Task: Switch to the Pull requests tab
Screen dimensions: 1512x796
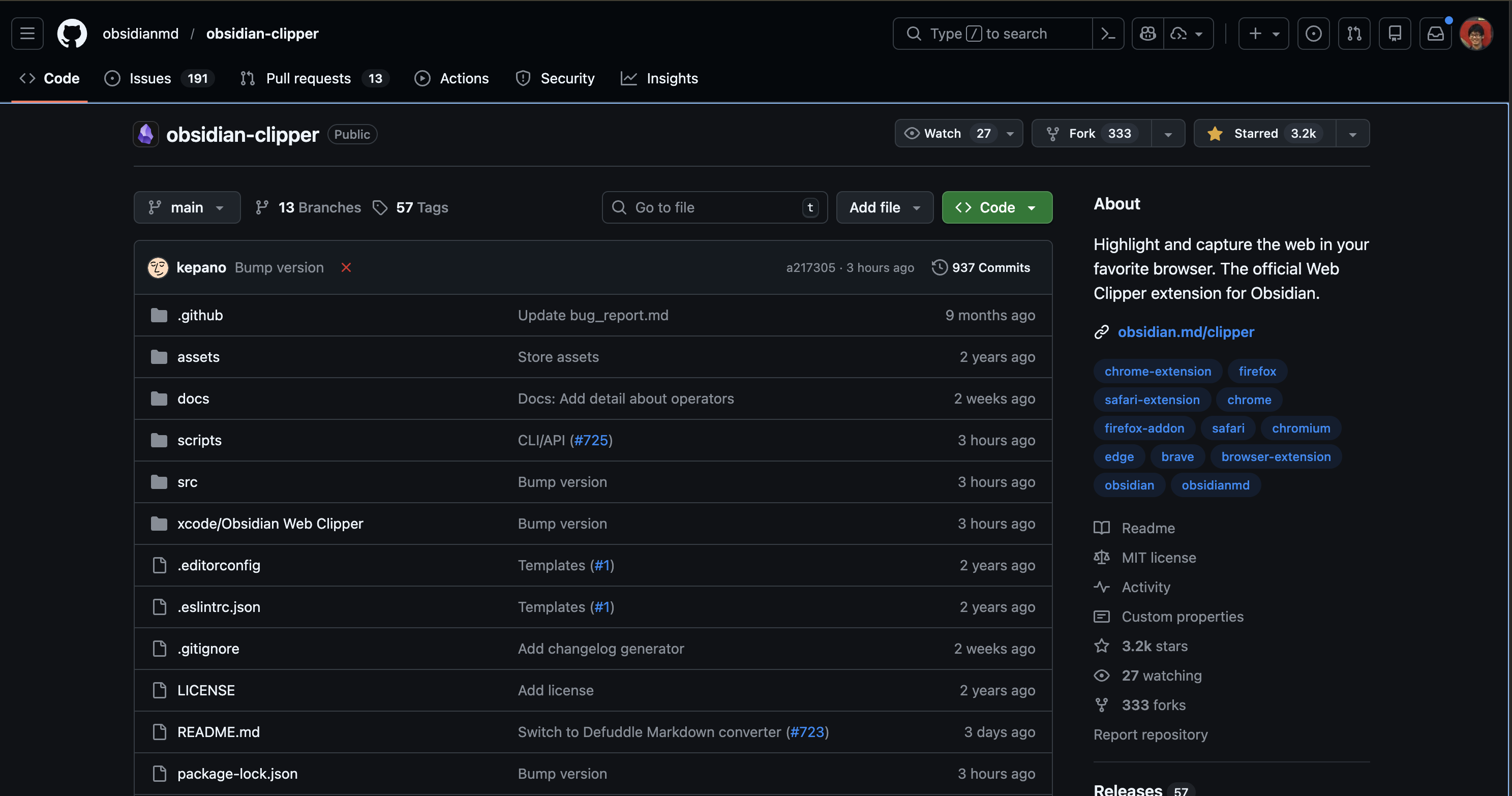Action: click(308, 78)
